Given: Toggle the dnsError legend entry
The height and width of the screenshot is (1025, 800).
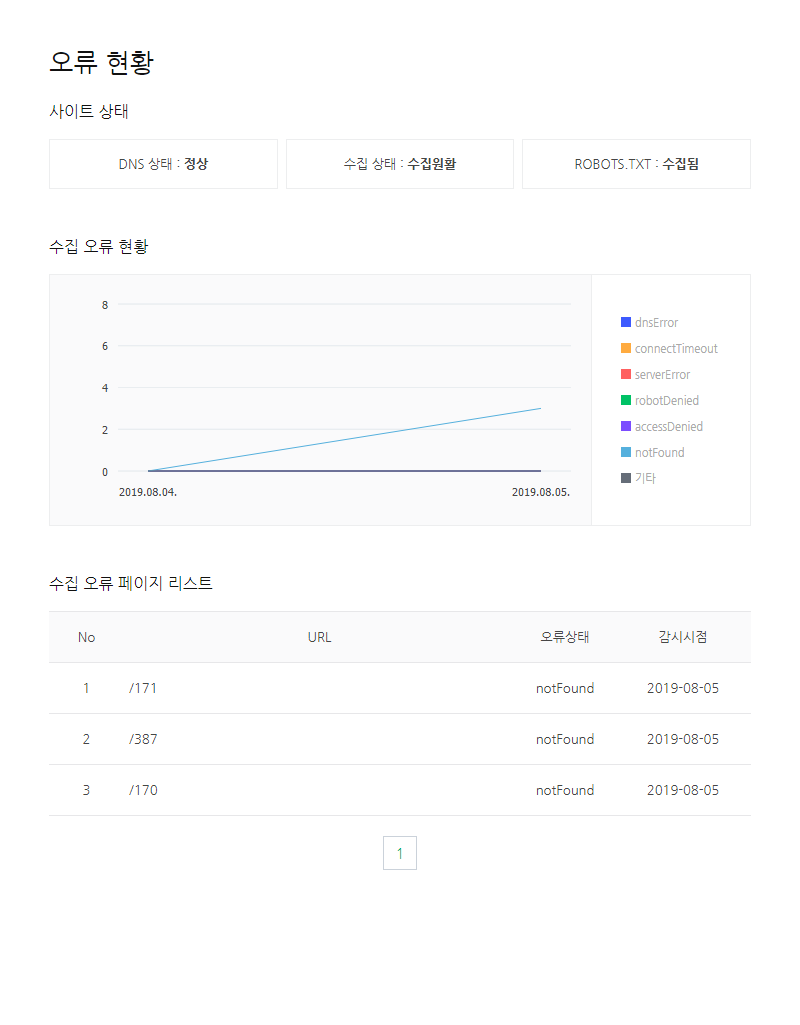Looking at the screenshot, I should pos(657,322).
